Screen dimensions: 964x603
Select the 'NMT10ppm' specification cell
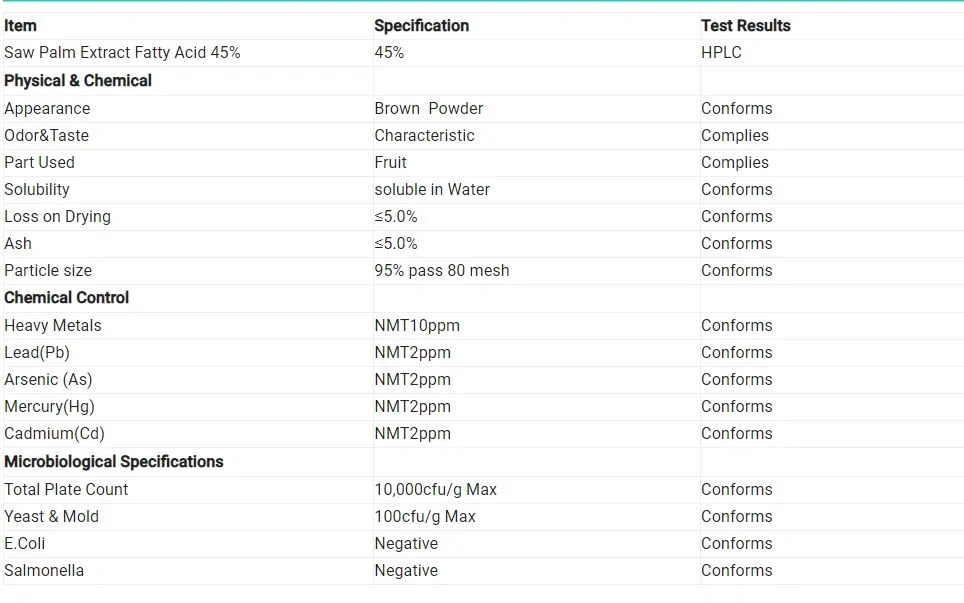tap(417, 326)
